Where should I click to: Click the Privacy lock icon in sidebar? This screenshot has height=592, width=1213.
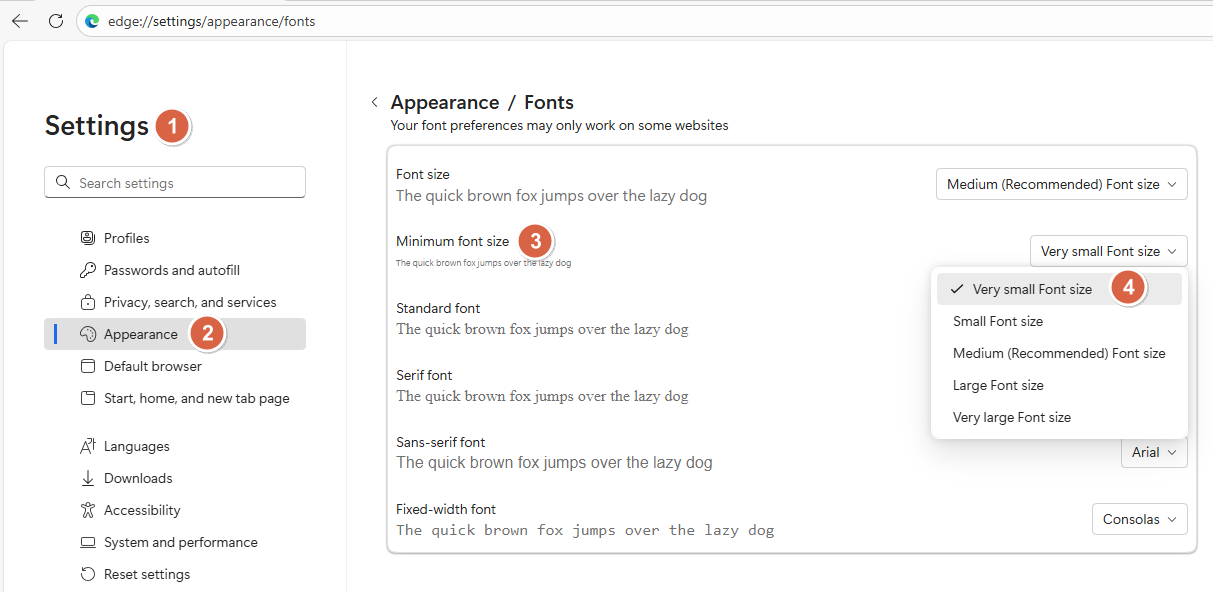click(x=87, y=302)
